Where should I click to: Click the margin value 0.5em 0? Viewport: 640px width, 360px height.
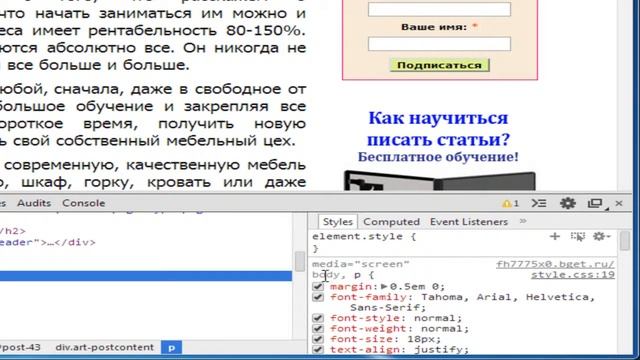coord(417,287)
